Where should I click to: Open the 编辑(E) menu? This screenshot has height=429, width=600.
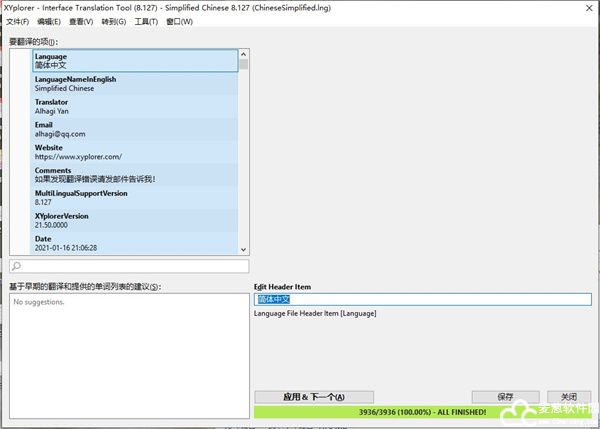click(x=48, y=21)
